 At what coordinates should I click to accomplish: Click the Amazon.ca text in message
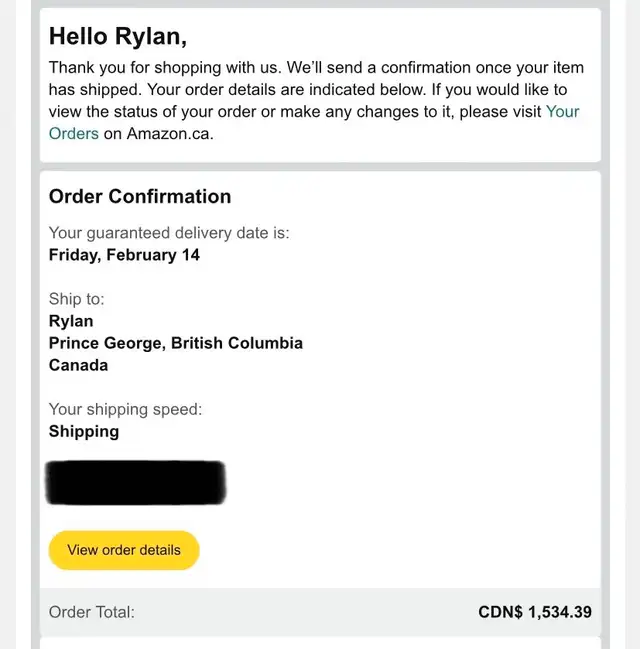point(170,134)
